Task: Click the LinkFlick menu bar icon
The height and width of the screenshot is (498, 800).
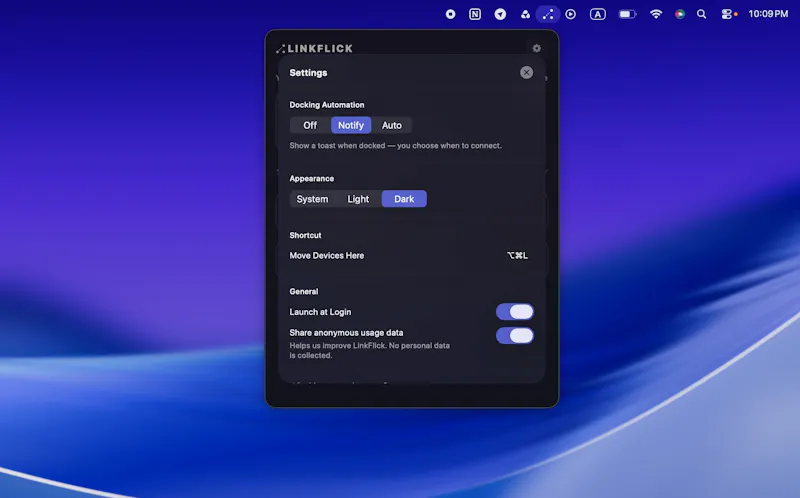Action: pyautogui.click(x=547, y=14)
